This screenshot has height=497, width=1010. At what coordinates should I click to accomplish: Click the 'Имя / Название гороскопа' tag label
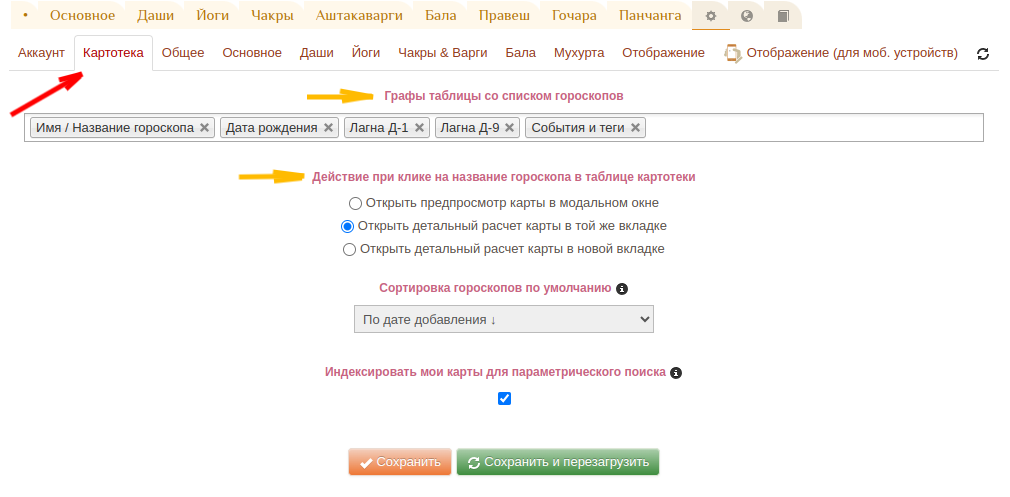click(115, 127)
